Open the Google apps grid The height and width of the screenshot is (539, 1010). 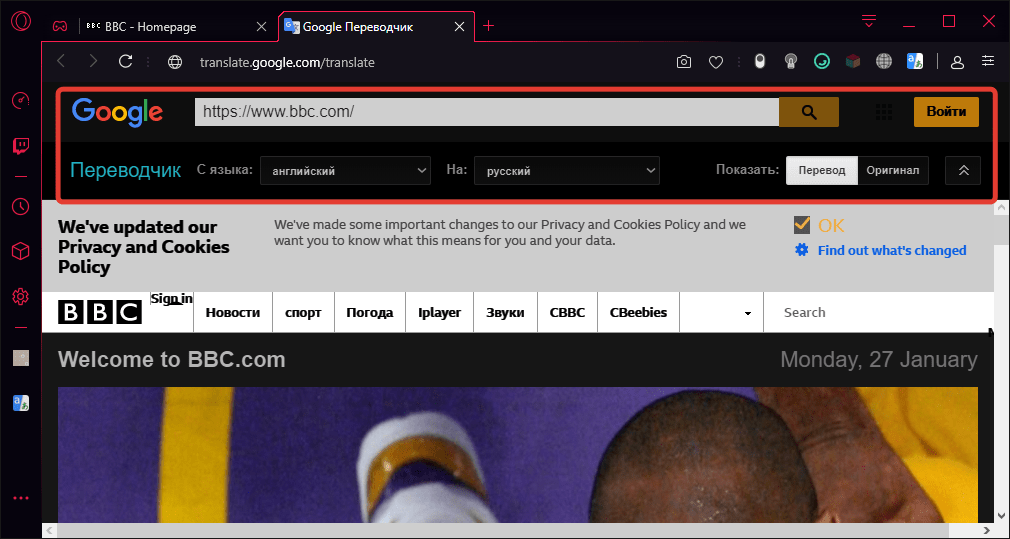click(x=883, y=112)
